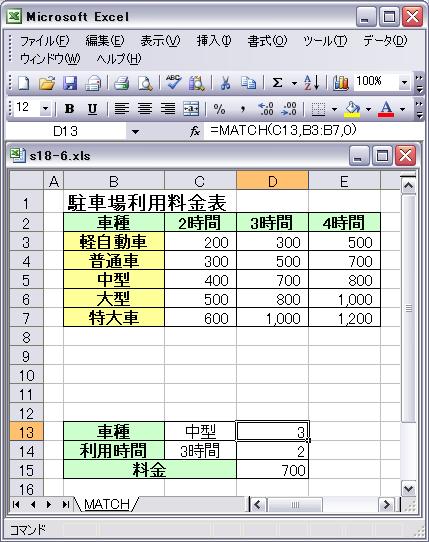This screenshot has width=429, height=542.
Task: Toggle Bold formatting
Action: coord(69,109)
